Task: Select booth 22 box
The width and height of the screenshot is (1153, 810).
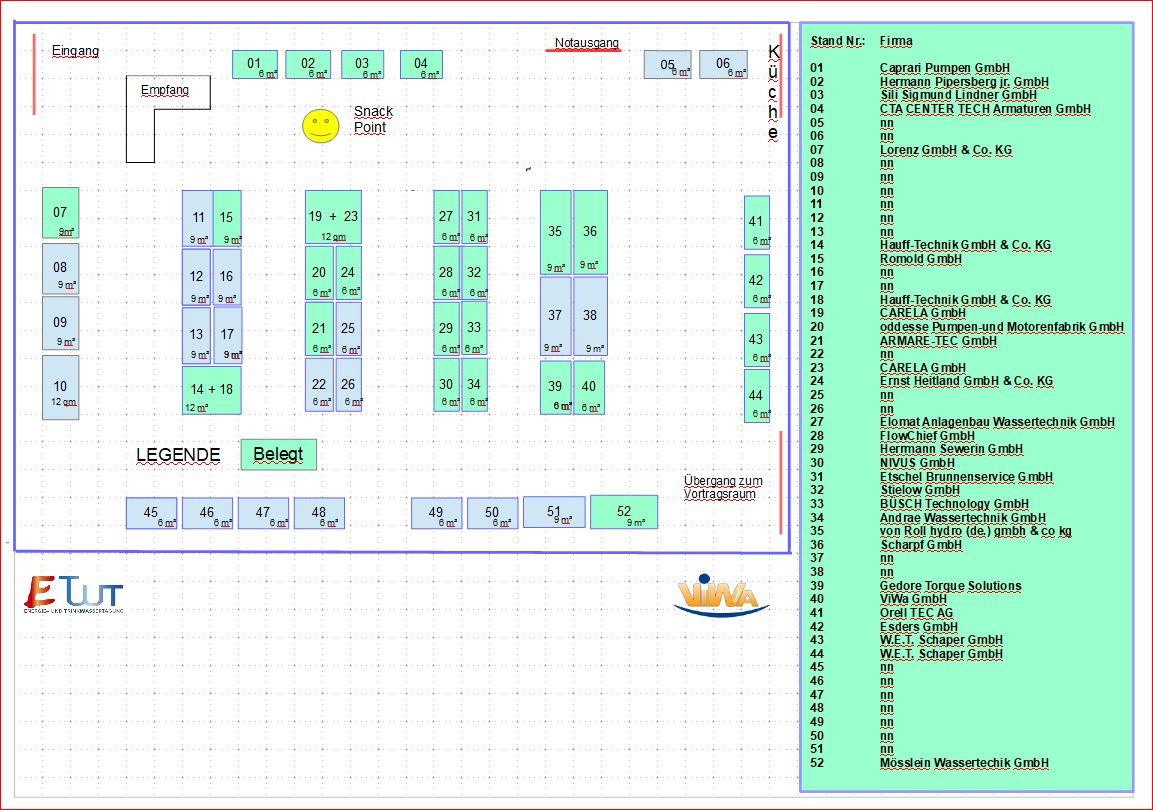Action: pyautogui.click(x=319, y=384)
